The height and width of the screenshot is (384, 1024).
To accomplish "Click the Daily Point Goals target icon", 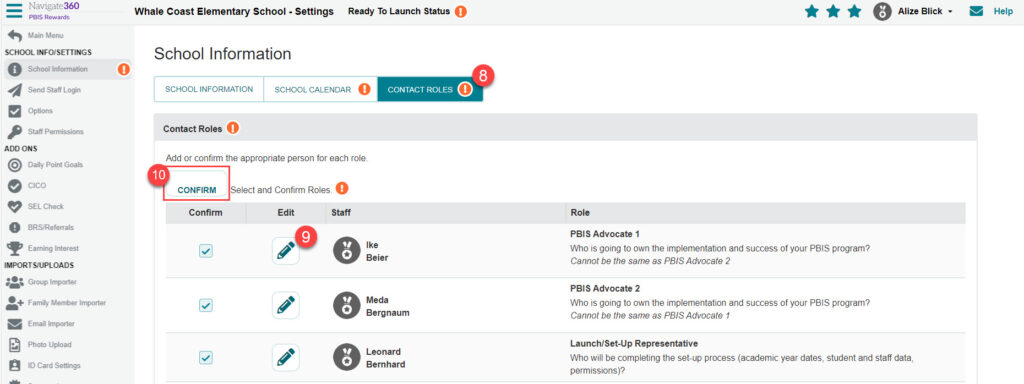I will pos(14,165).
